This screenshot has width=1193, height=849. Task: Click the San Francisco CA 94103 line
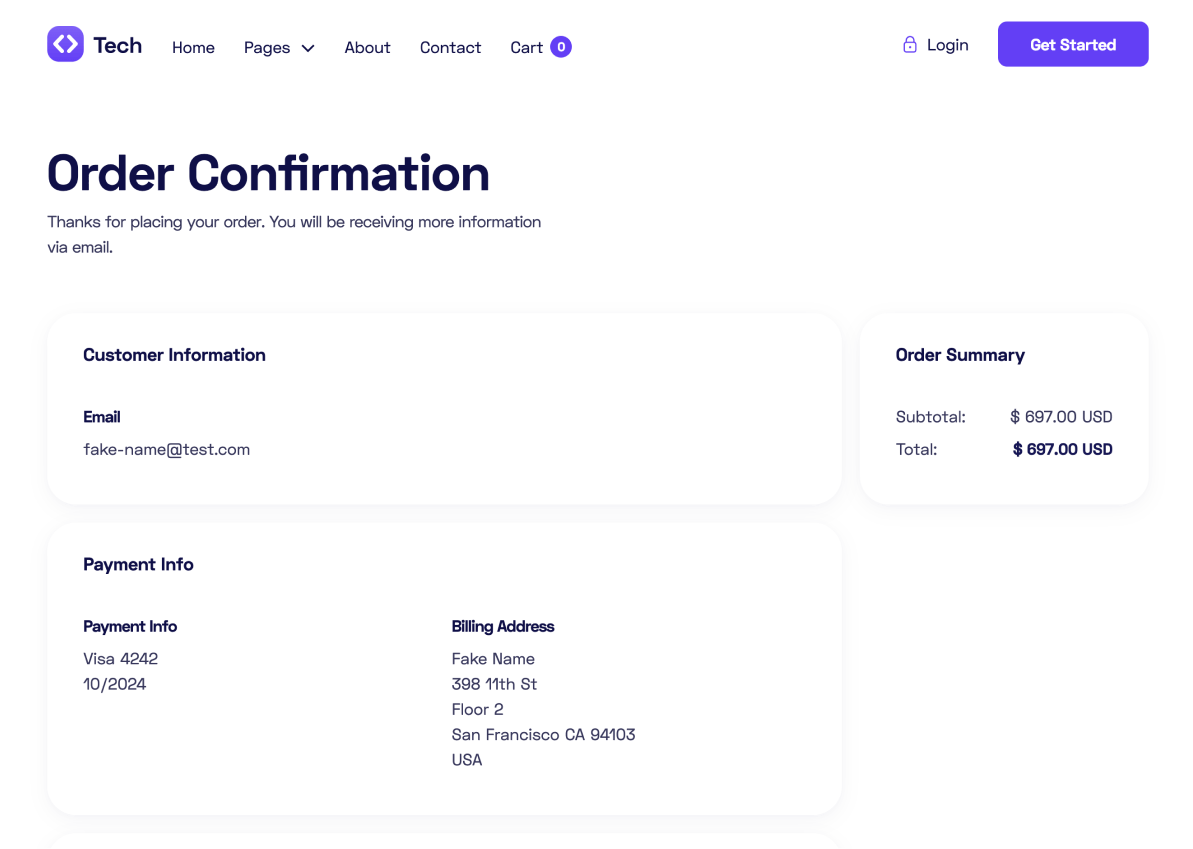click(543, 735)
